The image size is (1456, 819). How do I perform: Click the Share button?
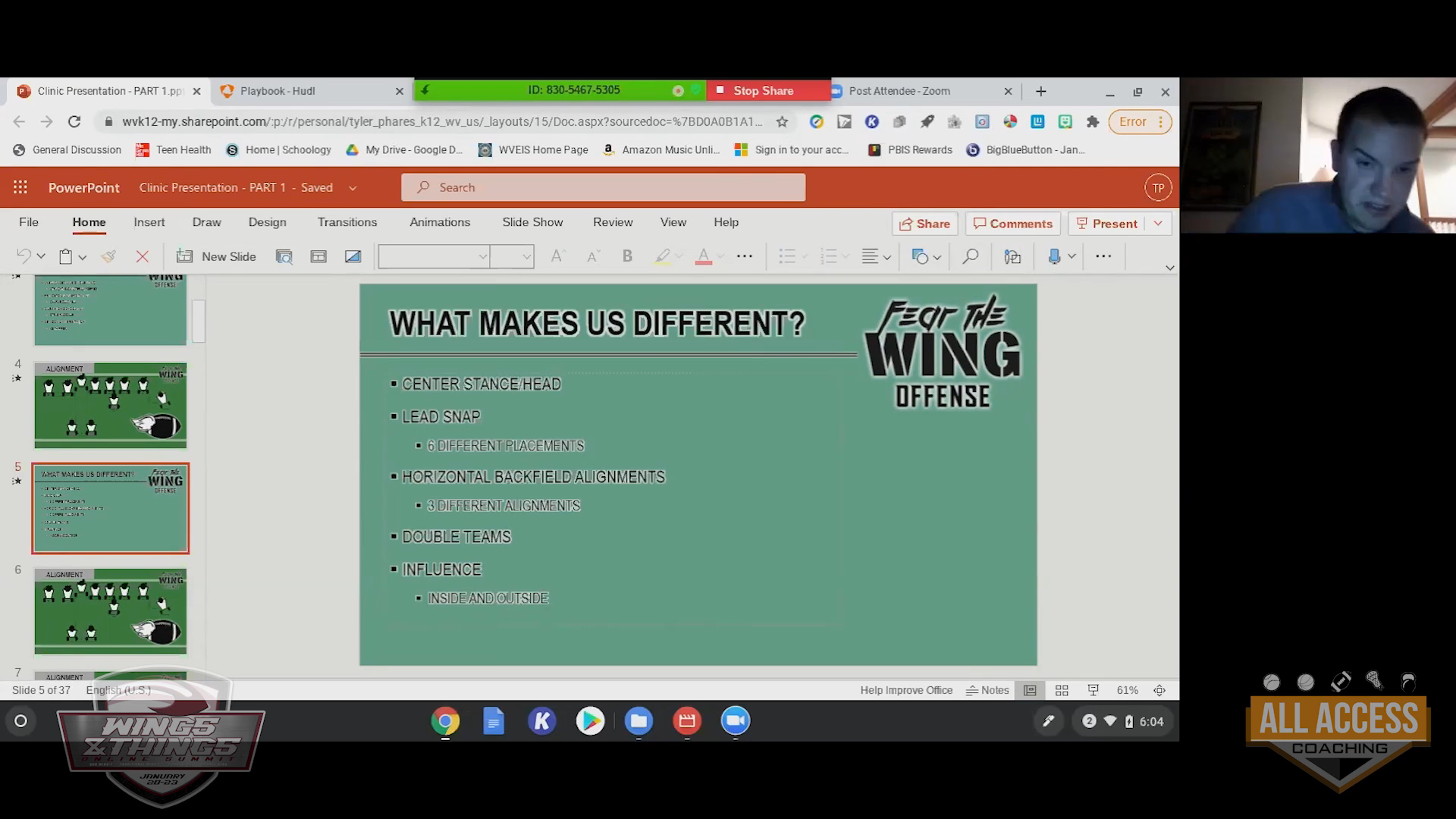[x=924, y=224]
